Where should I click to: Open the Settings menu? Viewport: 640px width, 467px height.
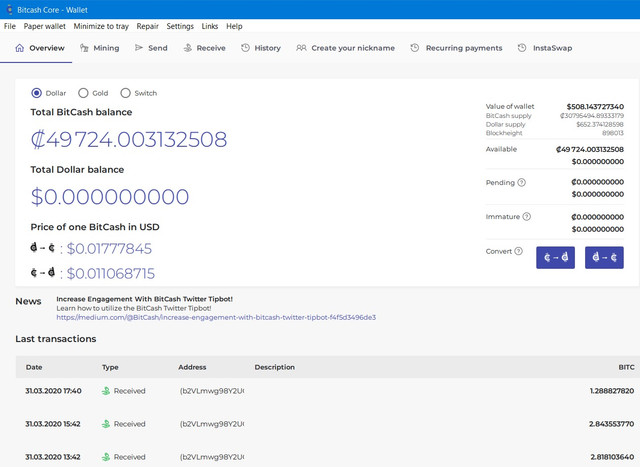[180, 26]
